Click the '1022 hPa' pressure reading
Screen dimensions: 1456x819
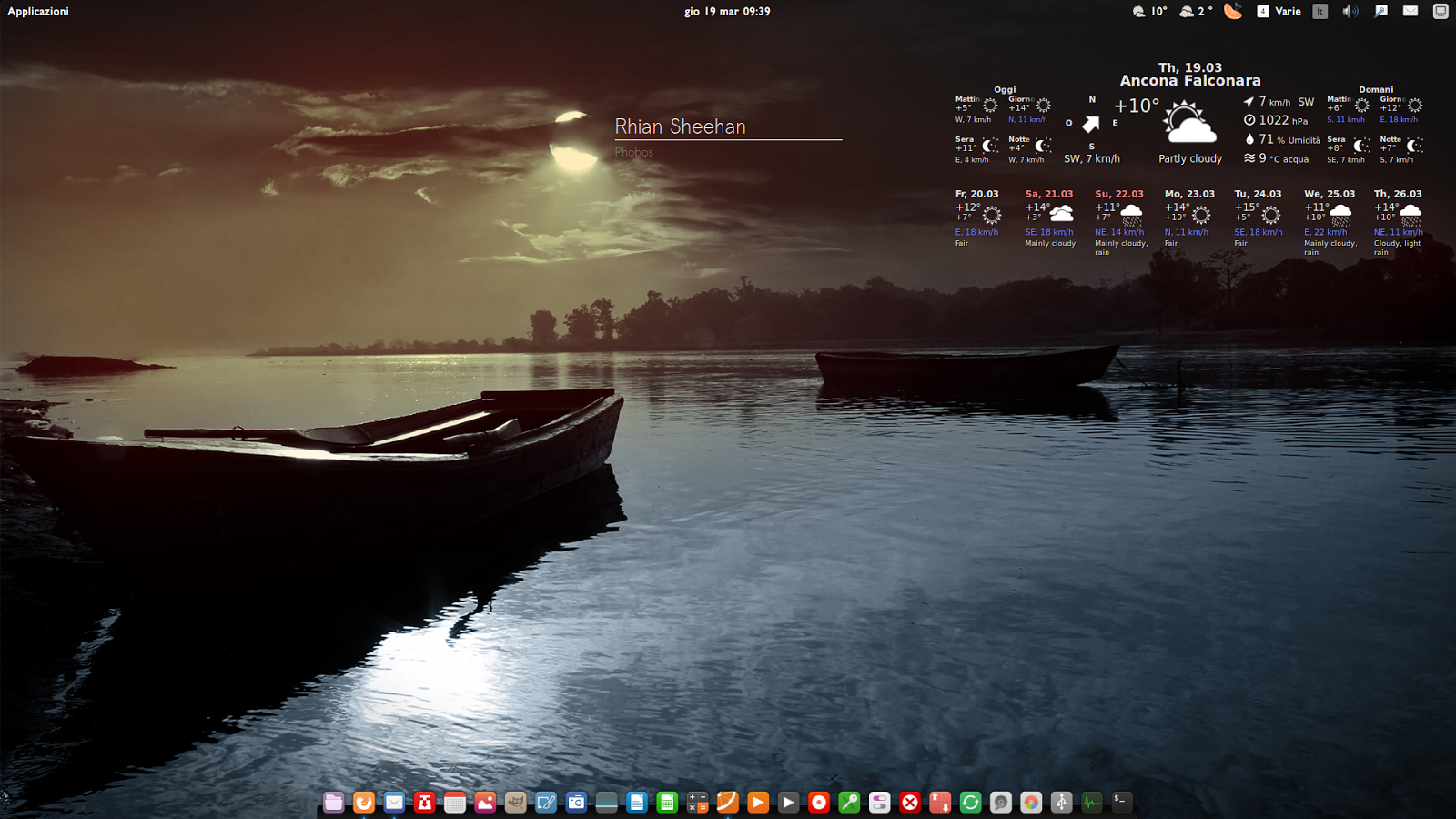click(x=1276, y=120)
